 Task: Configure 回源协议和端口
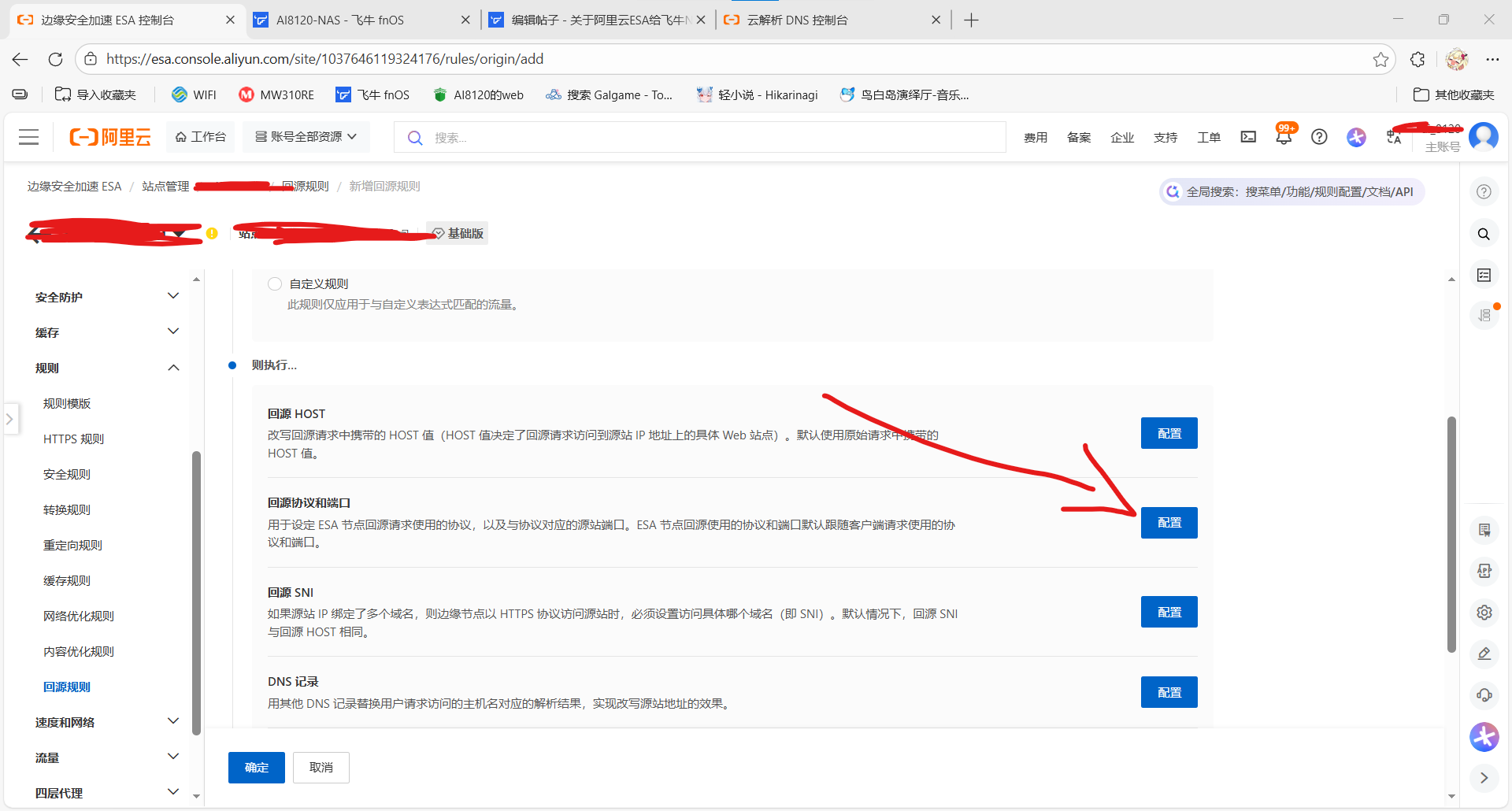1169,523
